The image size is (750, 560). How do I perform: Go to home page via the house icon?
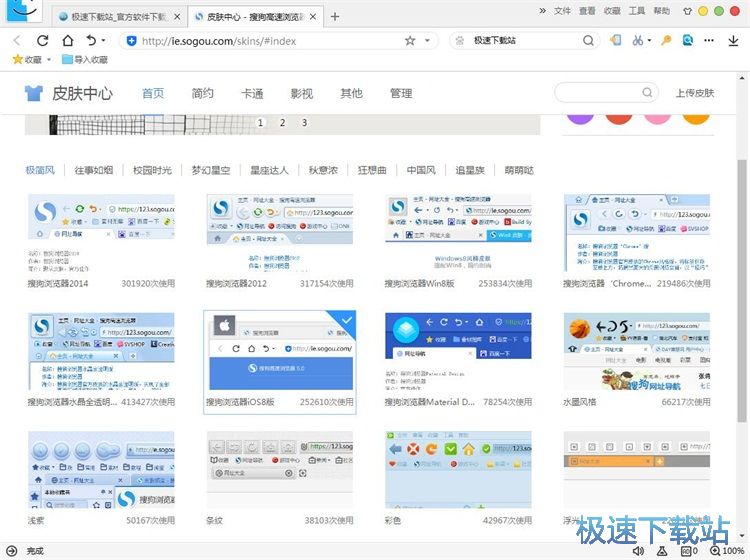coord(68,41)
